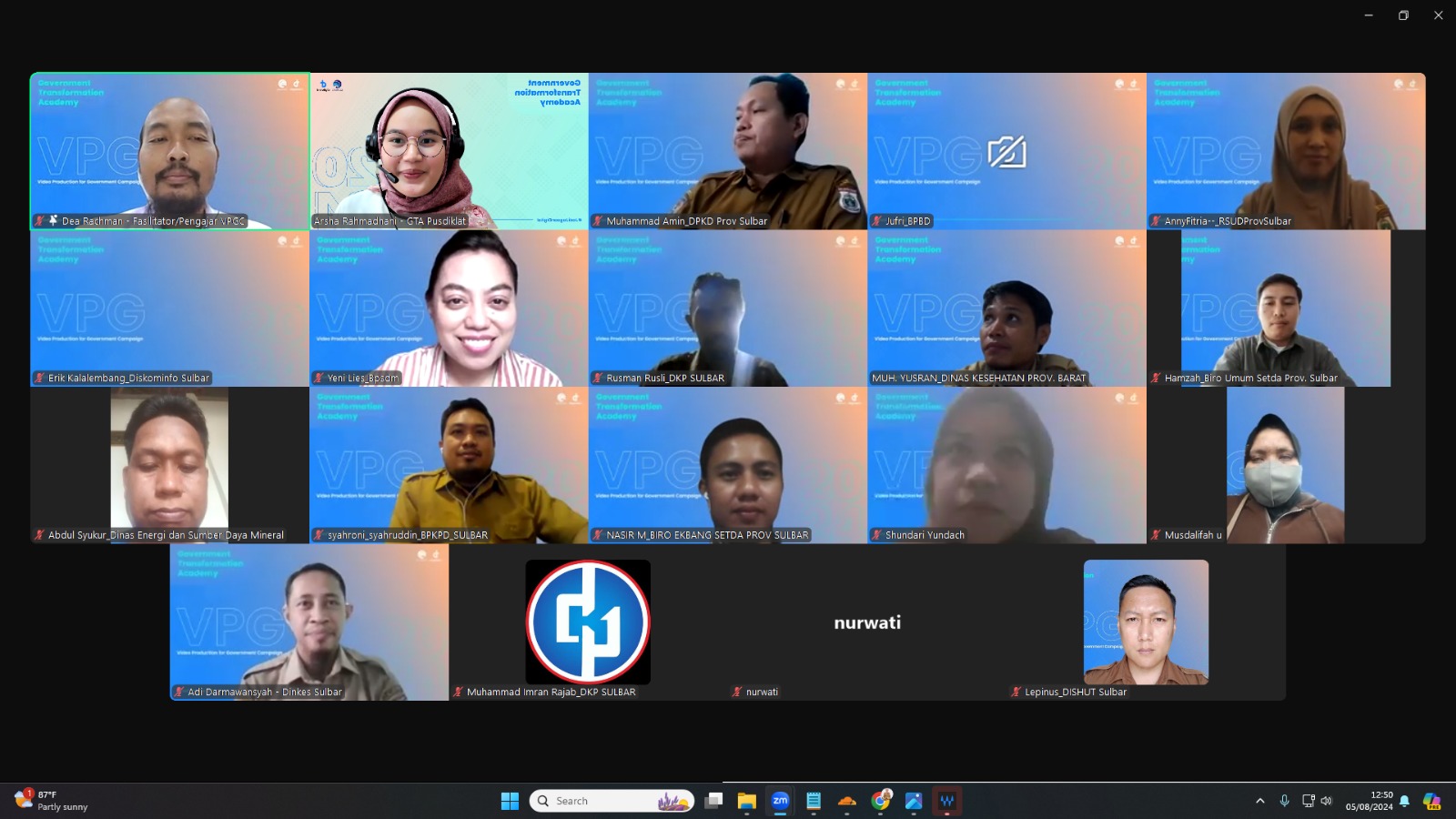Expand the hidden system tray icons chevron
Screen dimensions: 1456x819
1260,801
